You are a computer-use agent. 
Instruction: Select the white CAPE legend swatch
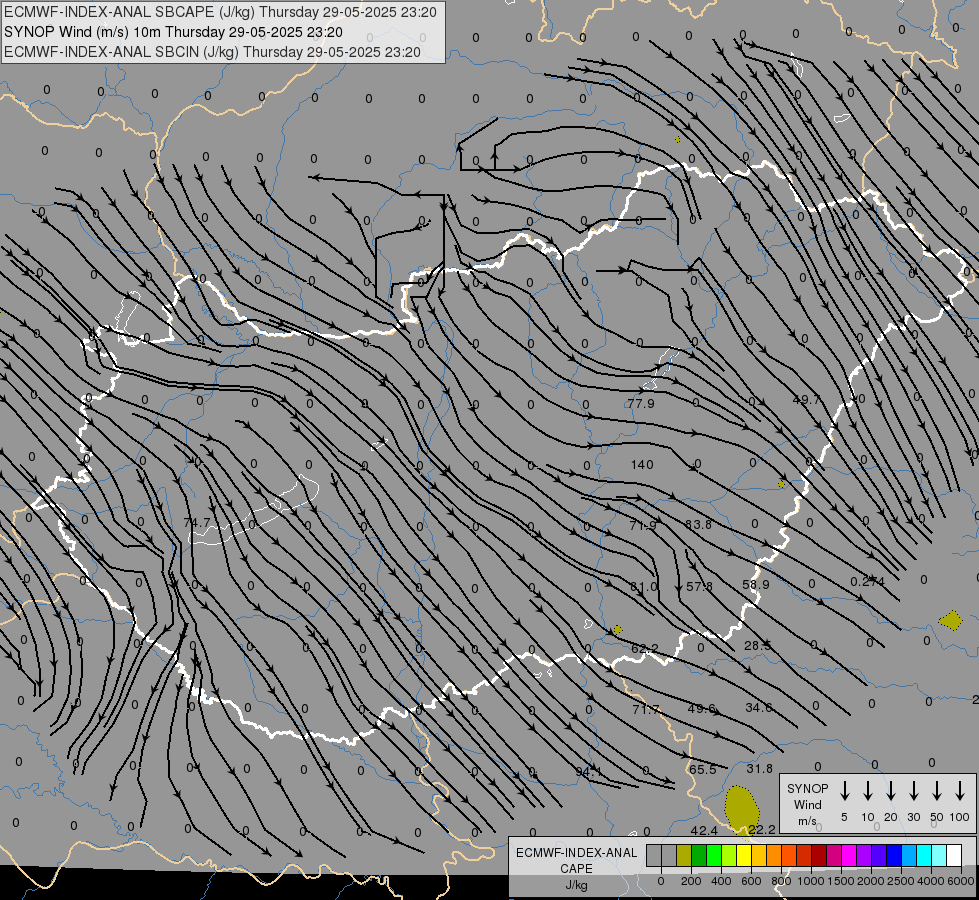(954, 855)
